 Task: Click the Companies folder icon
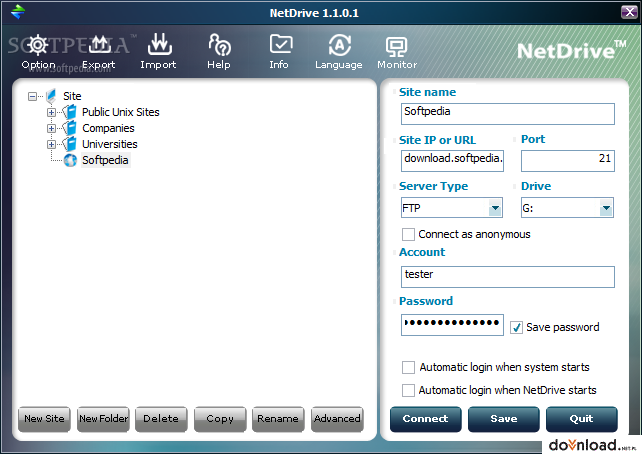pos(70,128)
